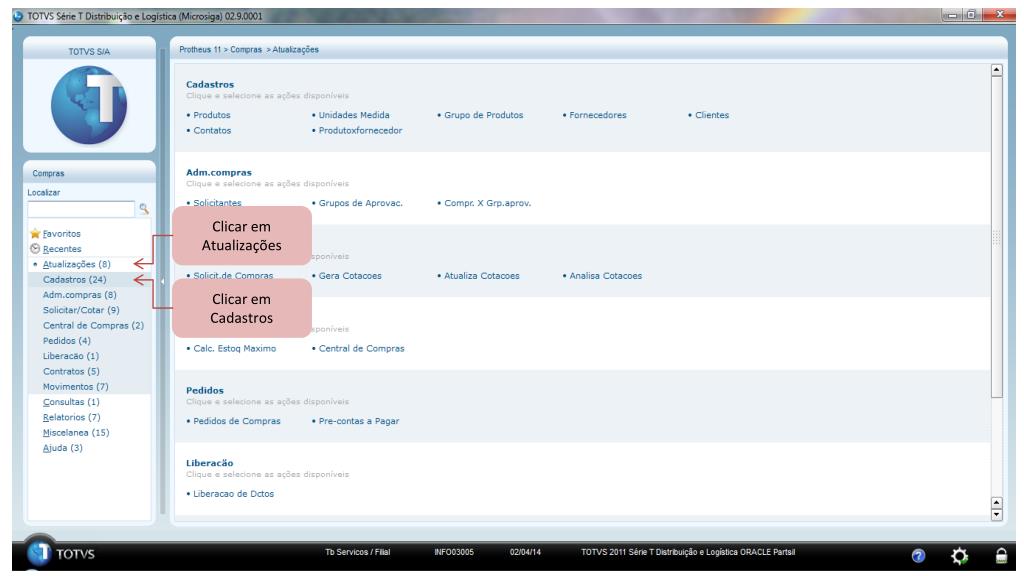Screen dimensions: 1024x576
Task: Click the main panel vertical scrollbar thumb
Action: (x=997, y=236)
